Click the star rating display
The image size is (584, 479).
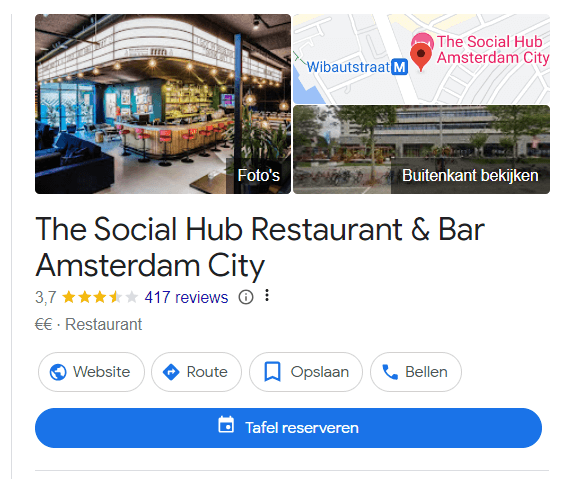100,297
